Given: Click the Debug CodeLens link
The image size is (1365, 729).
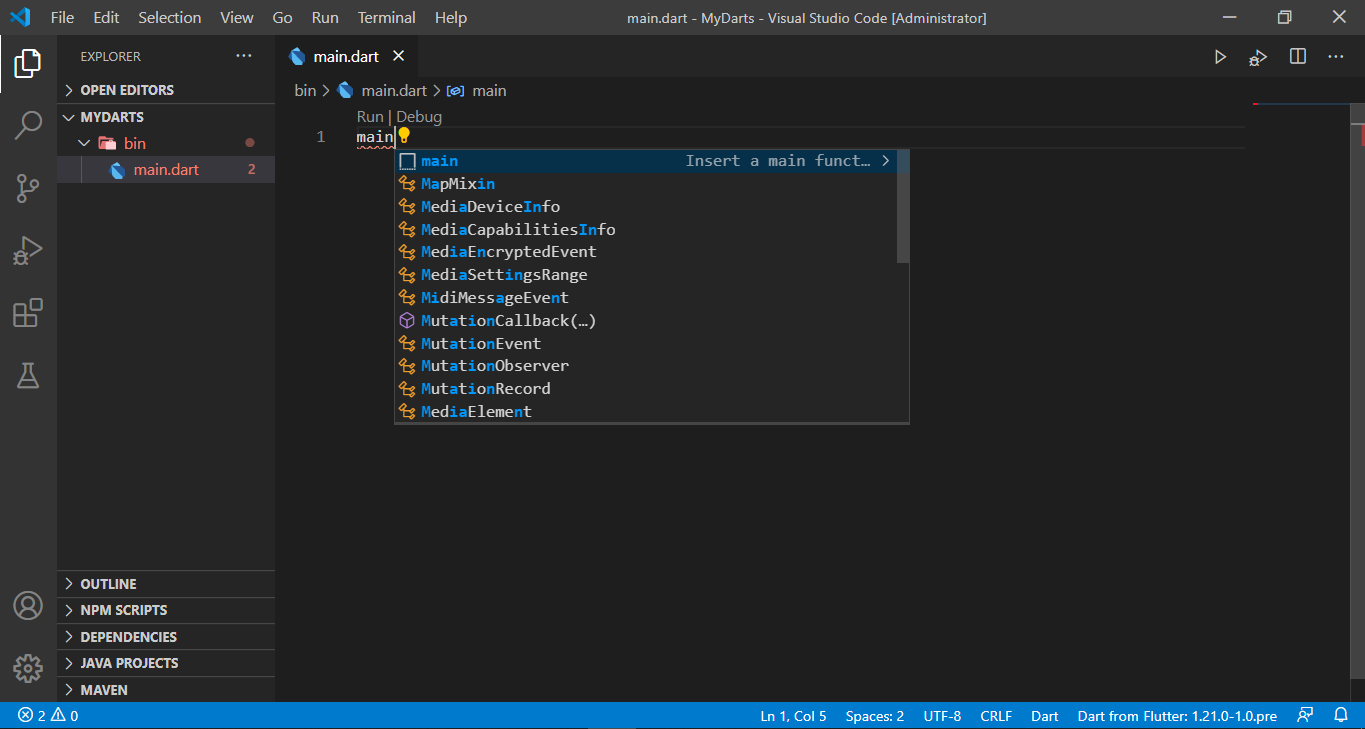Looking at the screenshot, I should pos(419,117).
